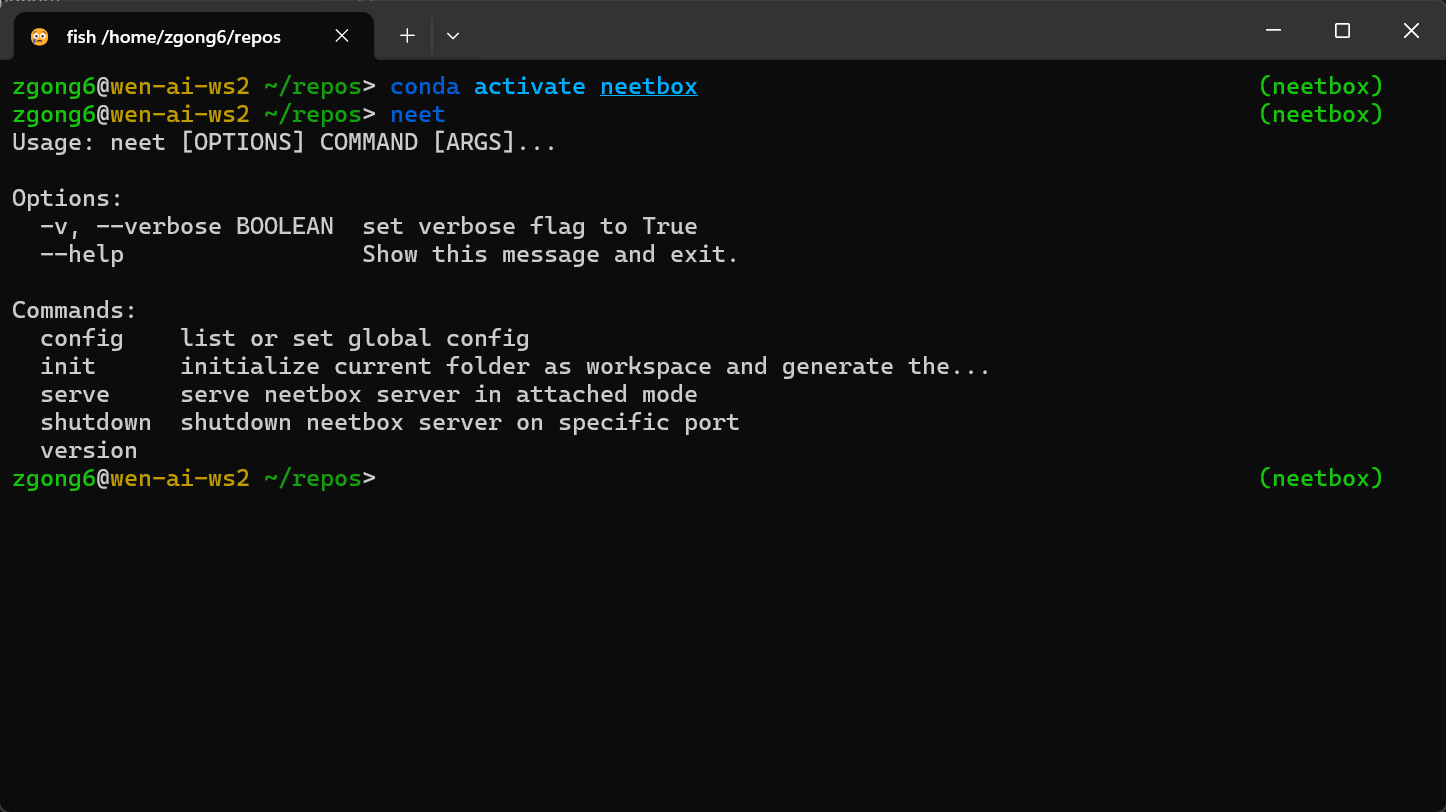The image size is (1446, 812).
Task: Click the shutdown command name
Action: 96,423
